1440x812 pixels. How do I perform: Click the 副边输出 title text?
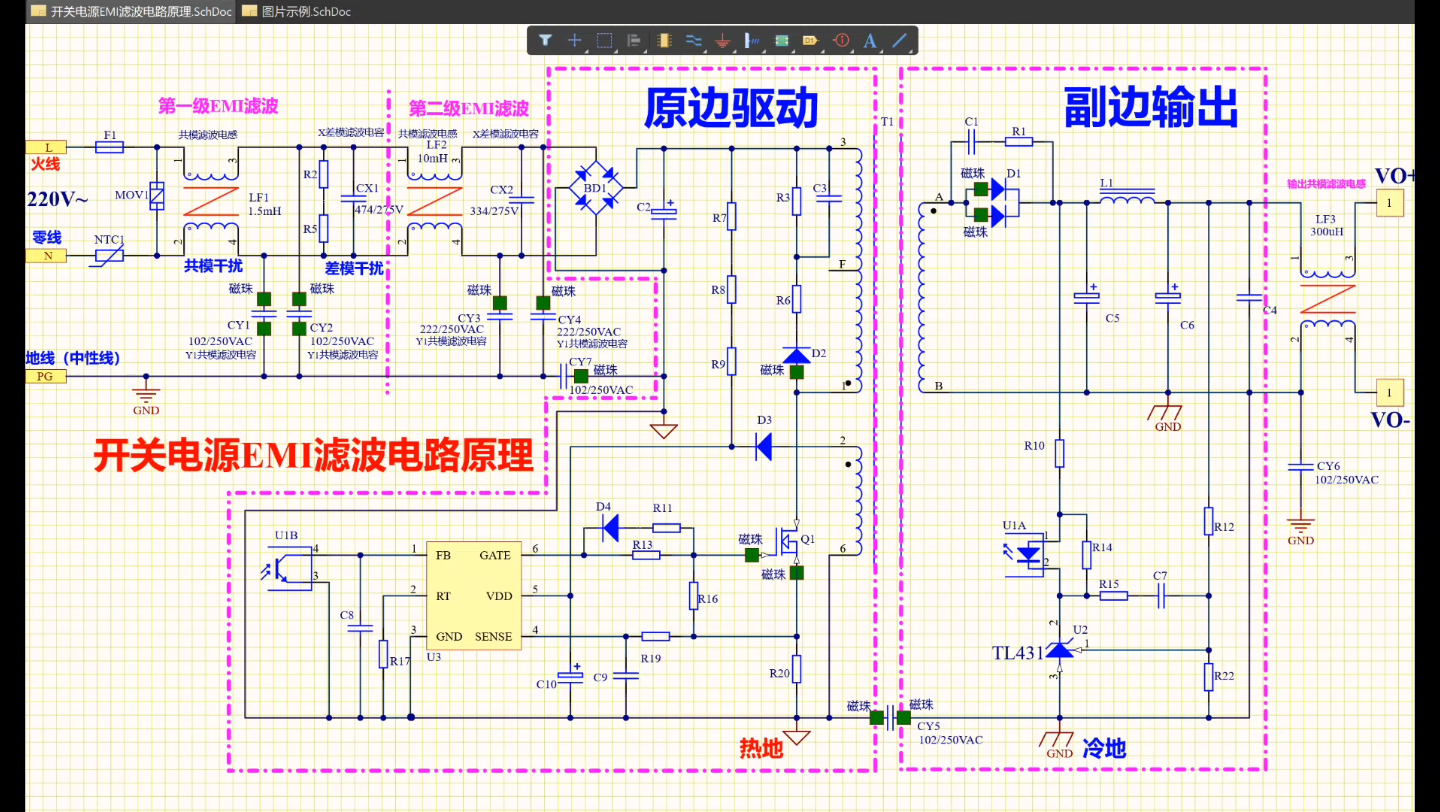(1150, 107)
